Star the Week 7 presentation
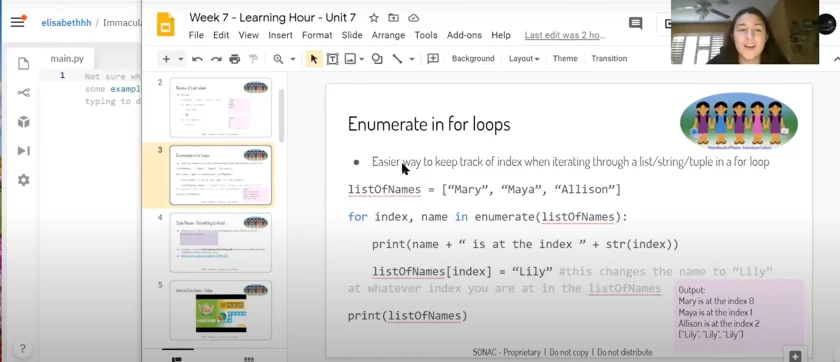 click(x=374, y=18)
